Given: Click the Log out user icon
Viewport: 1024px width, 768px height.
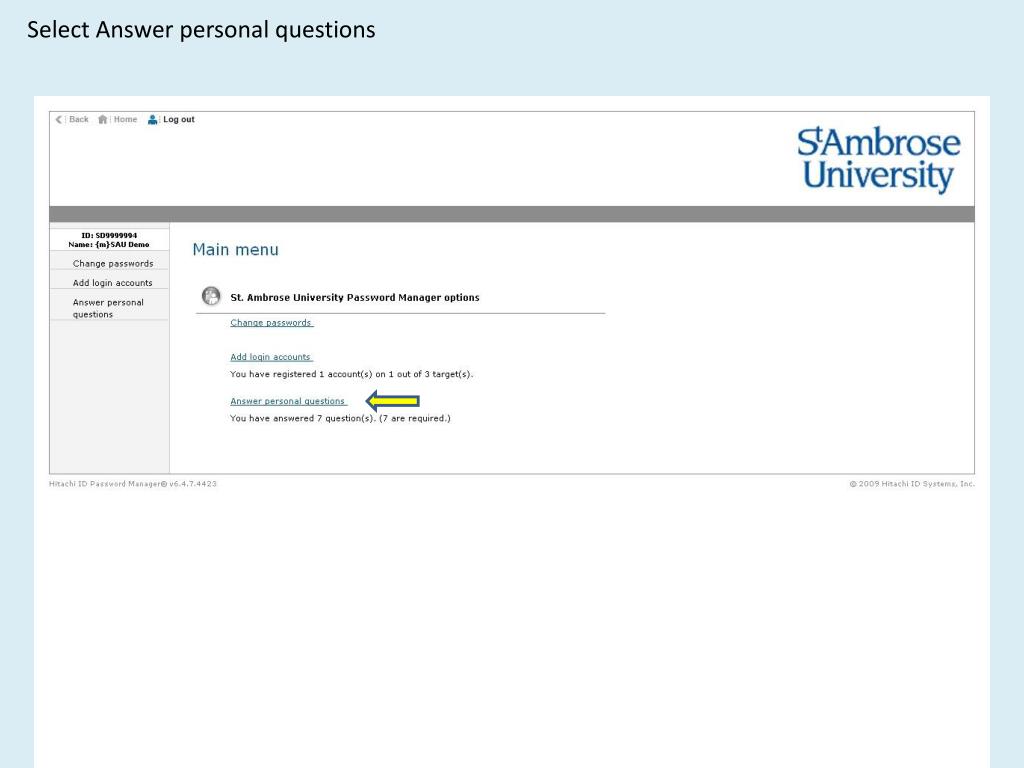Looking at the screenshot, I should [152, 120].
